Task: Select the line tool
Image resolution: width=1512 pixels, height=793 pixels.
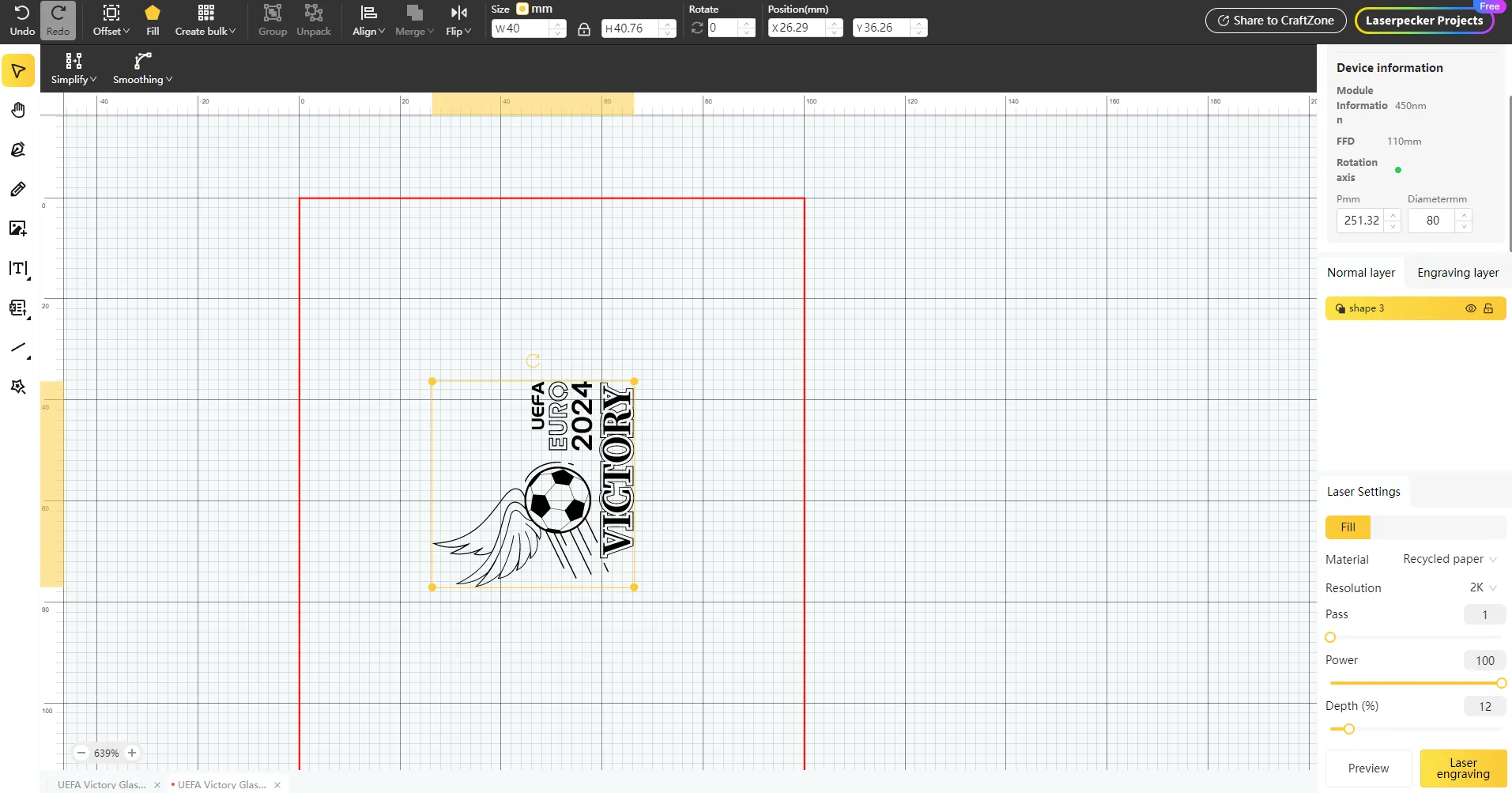Action: pyautogui.click(x=18, y=348)
